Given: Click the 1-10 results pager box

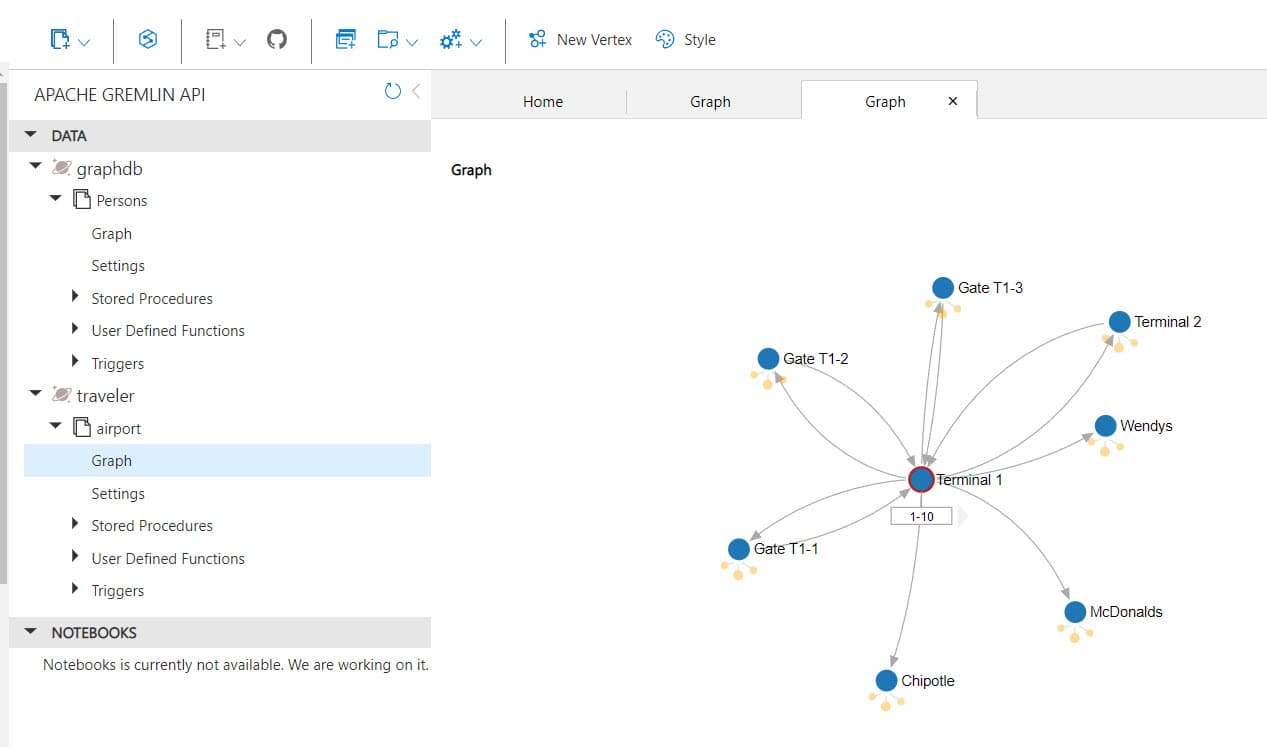Looking at the screenshot, I should [919, 515].
